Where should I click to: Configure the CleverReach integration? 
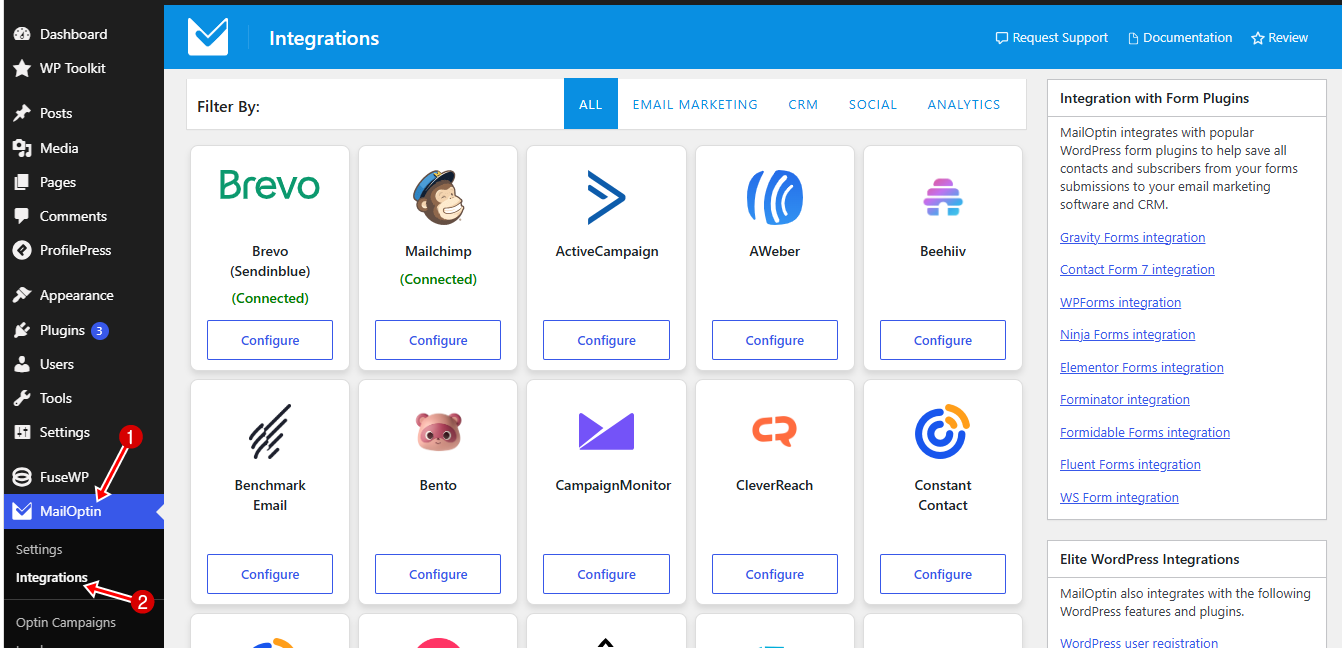point(775,574)
